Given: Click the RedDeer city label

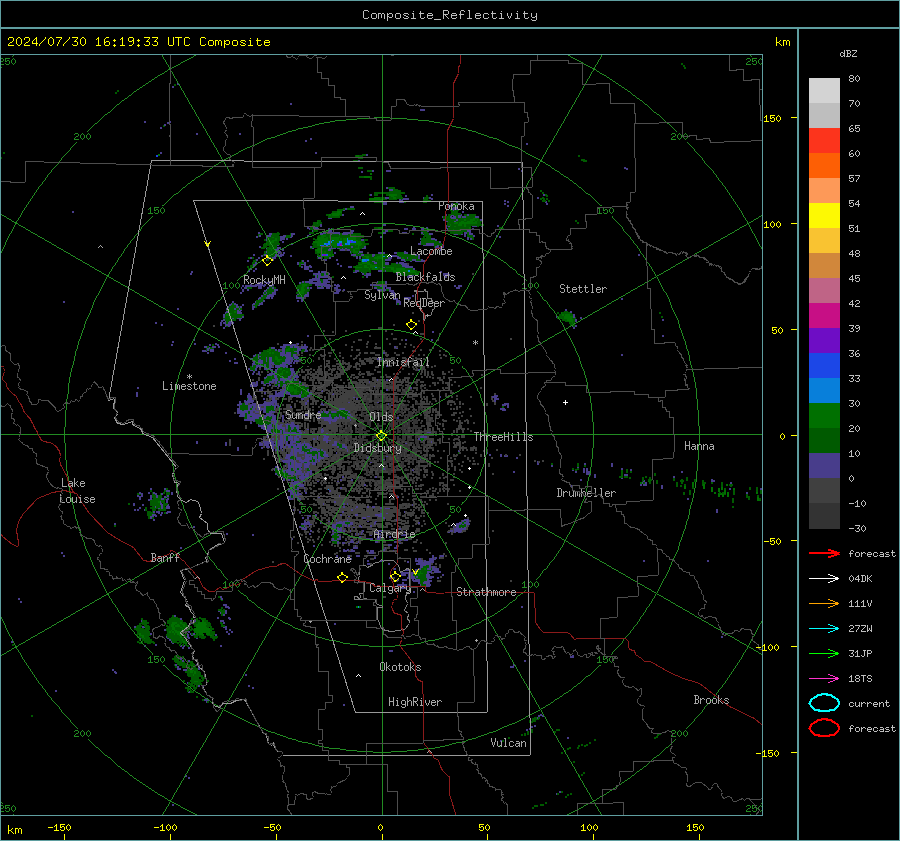Looking at the screenshot, I should 424,303.
